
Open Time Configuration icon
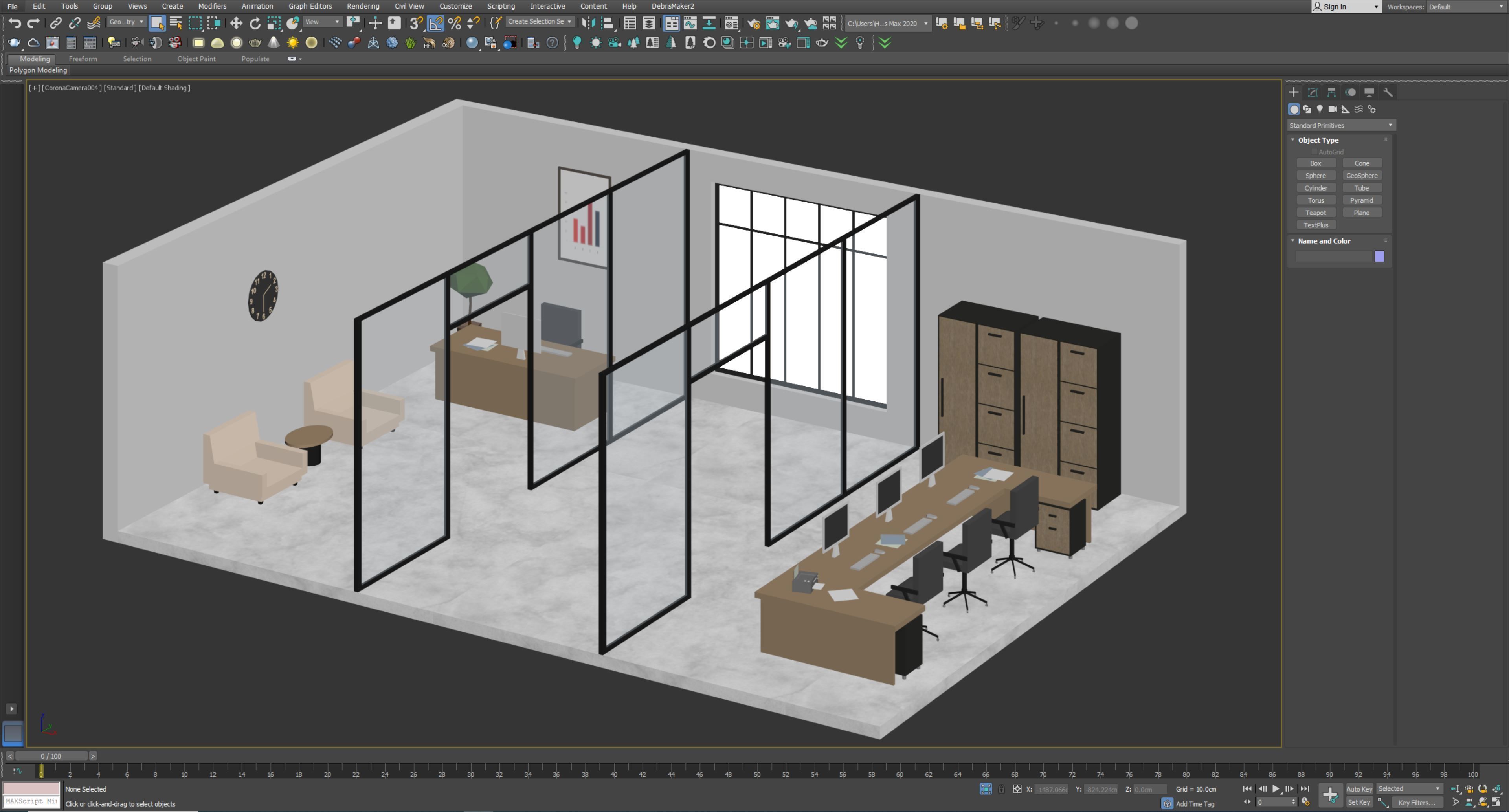coord(1306,802)
